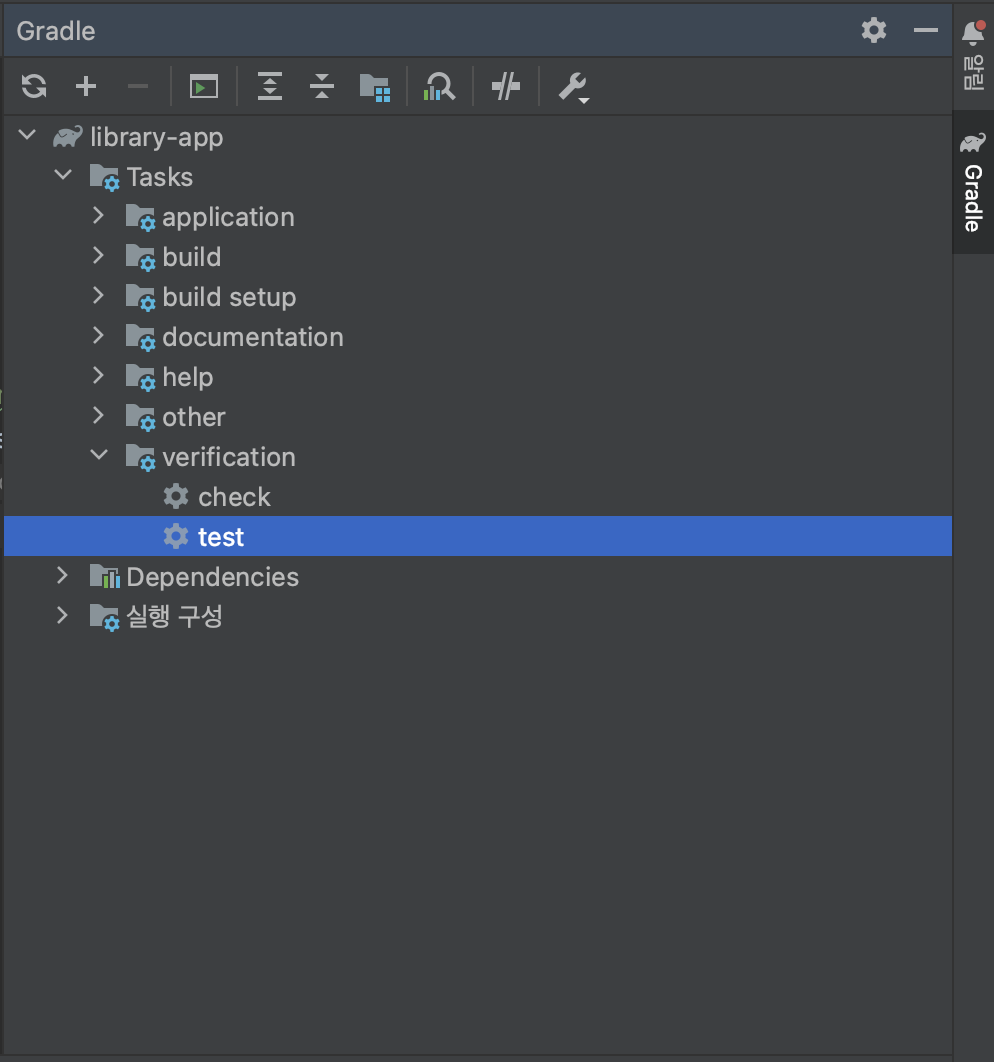The height and width of the screenshot is (1062, 994).
Task: Click gear icon of check task
Action: click(176, 496)
